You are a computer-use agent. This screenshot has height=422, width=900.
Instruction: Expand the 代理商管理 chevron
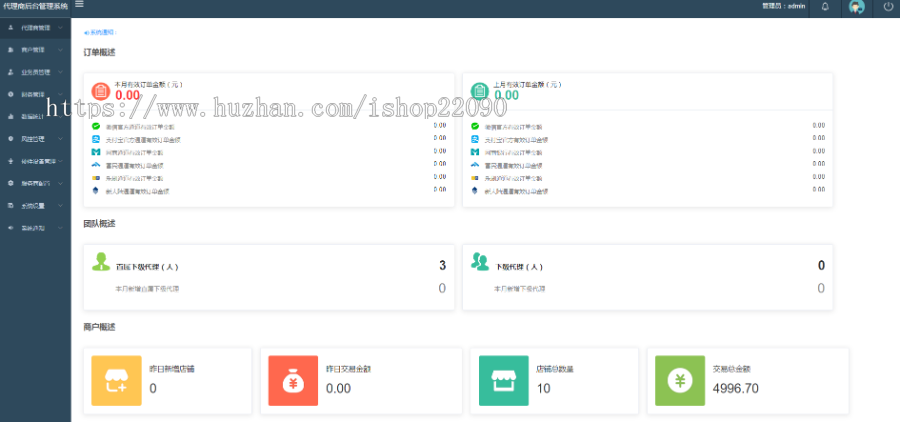[60, 28]
